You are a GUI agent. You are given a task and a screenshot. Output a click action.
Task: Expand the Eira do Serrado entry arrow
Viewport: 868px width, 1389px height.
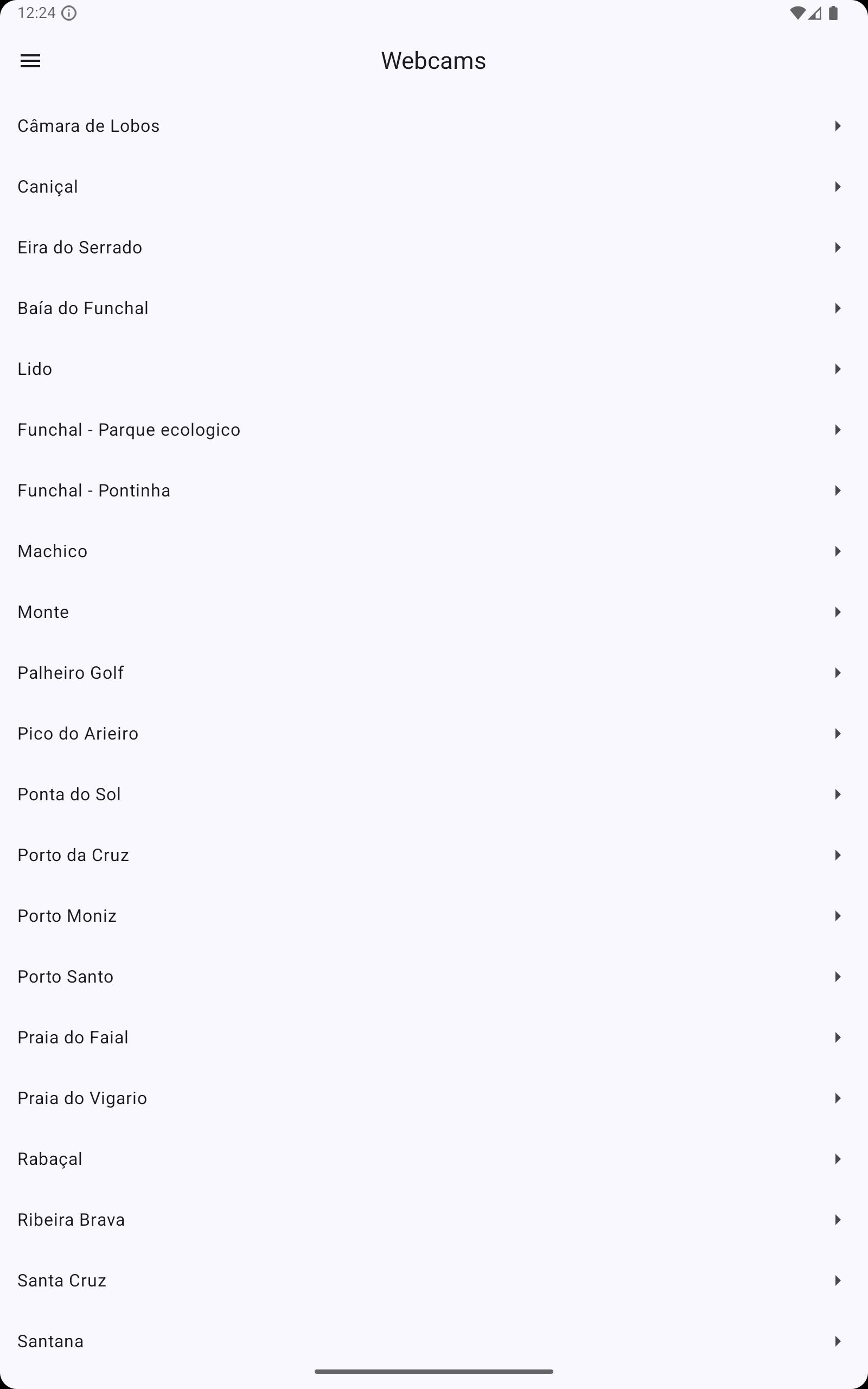pyautogui.click(x=838, y=247)
